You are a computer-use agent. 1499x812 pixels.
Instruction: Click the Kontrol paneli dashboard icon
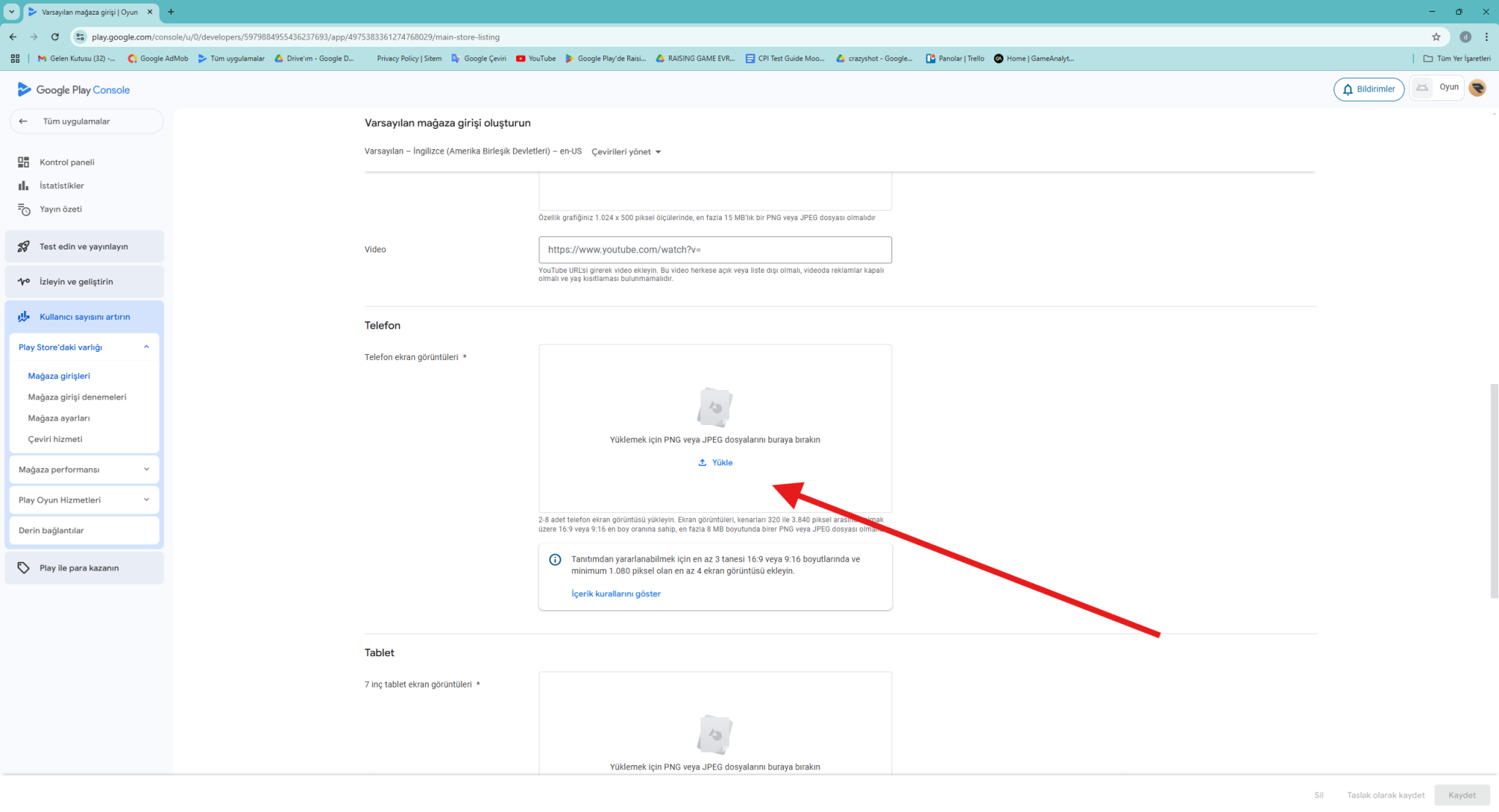(x=23, y=162)
